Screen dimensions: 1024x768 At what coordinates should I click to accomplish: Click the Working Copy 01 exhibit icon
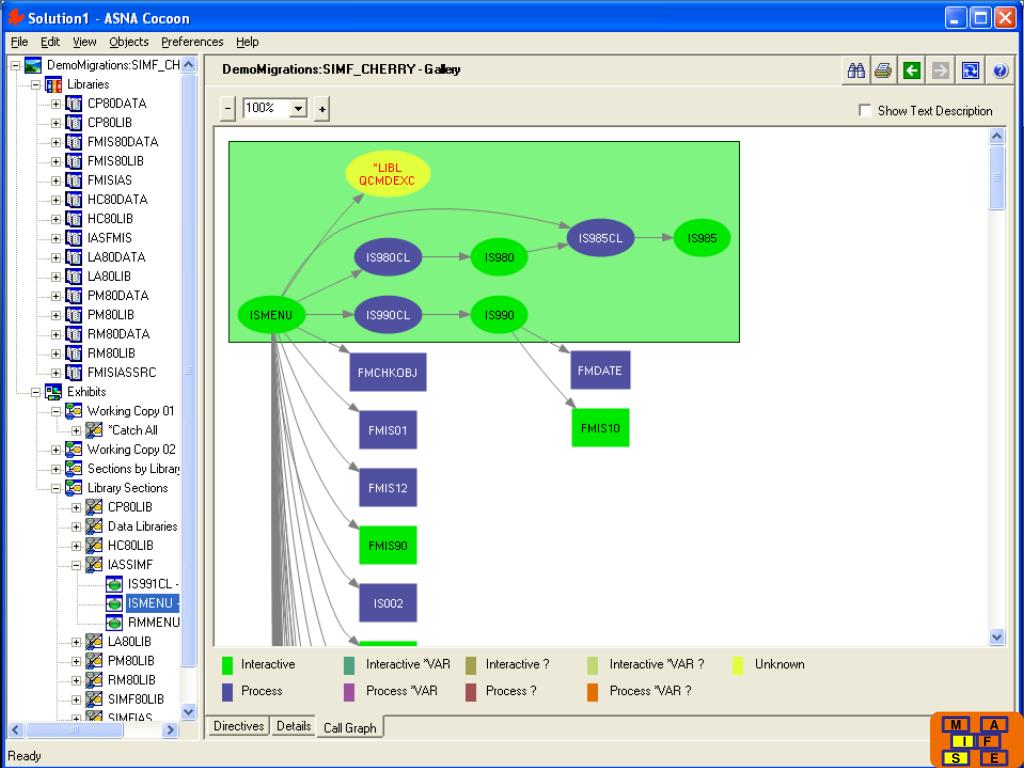tap(74, 411)
